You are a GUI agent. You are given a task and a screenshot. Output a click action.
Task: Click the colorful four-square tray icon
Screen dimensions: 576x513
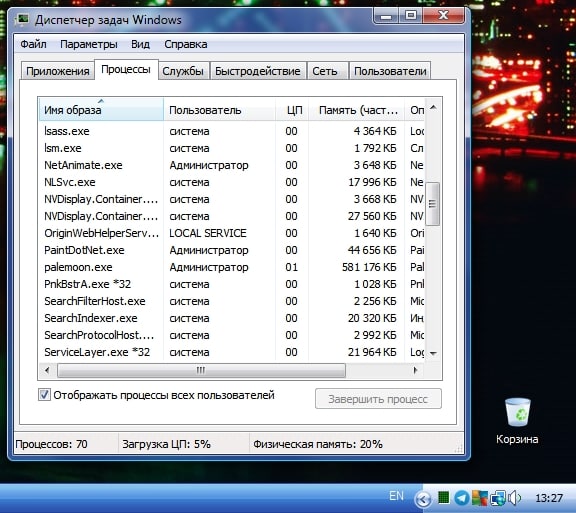[x=480, y=498]
